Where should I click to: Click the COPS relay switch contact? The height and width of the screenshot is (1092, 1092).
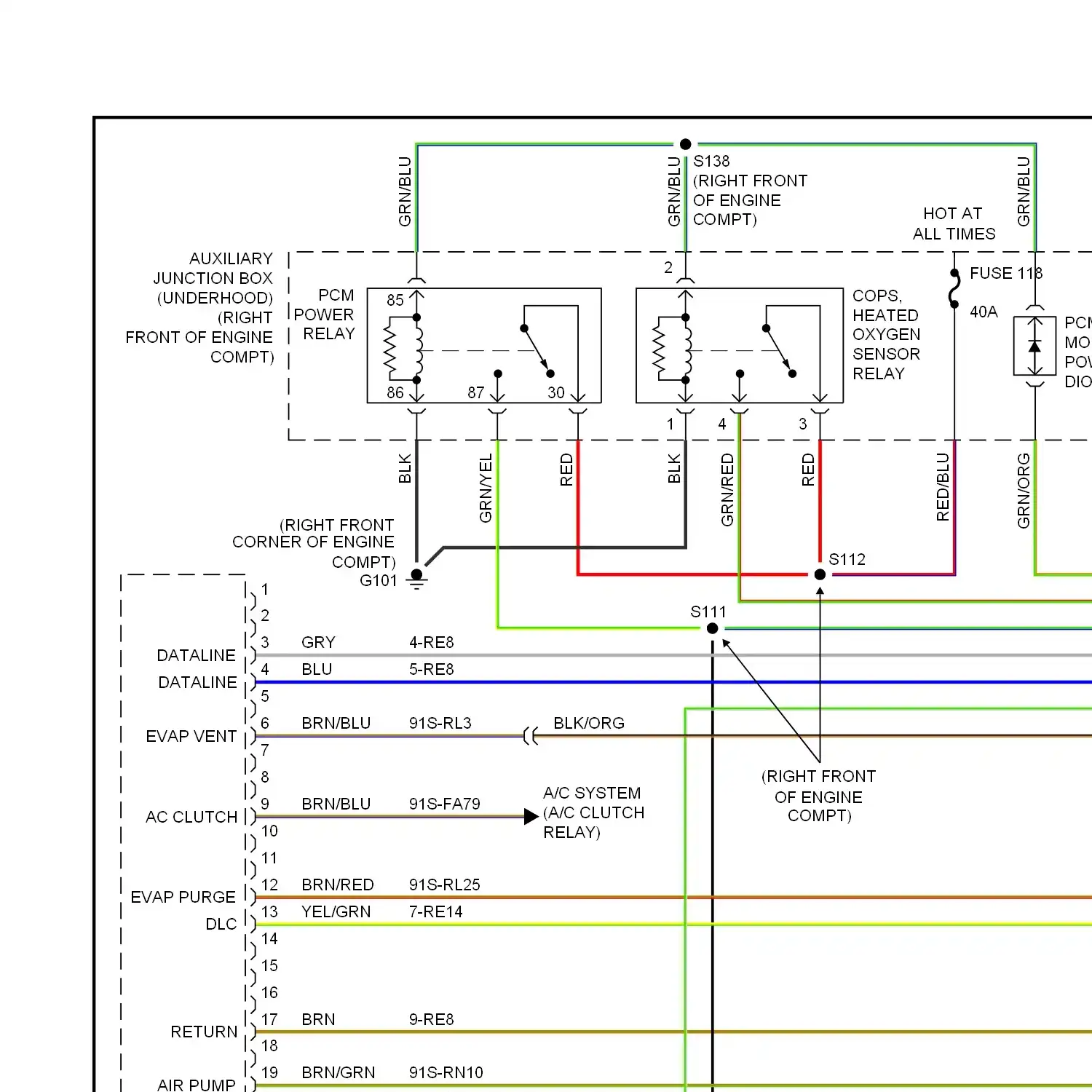click(779, 350)
